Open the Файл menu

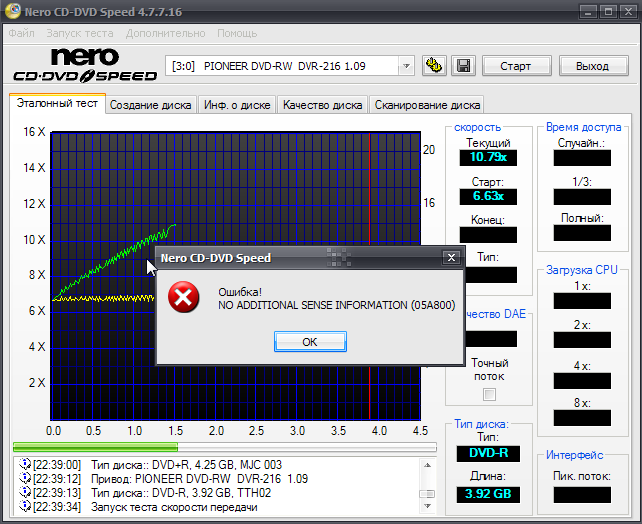click(21, 33)
